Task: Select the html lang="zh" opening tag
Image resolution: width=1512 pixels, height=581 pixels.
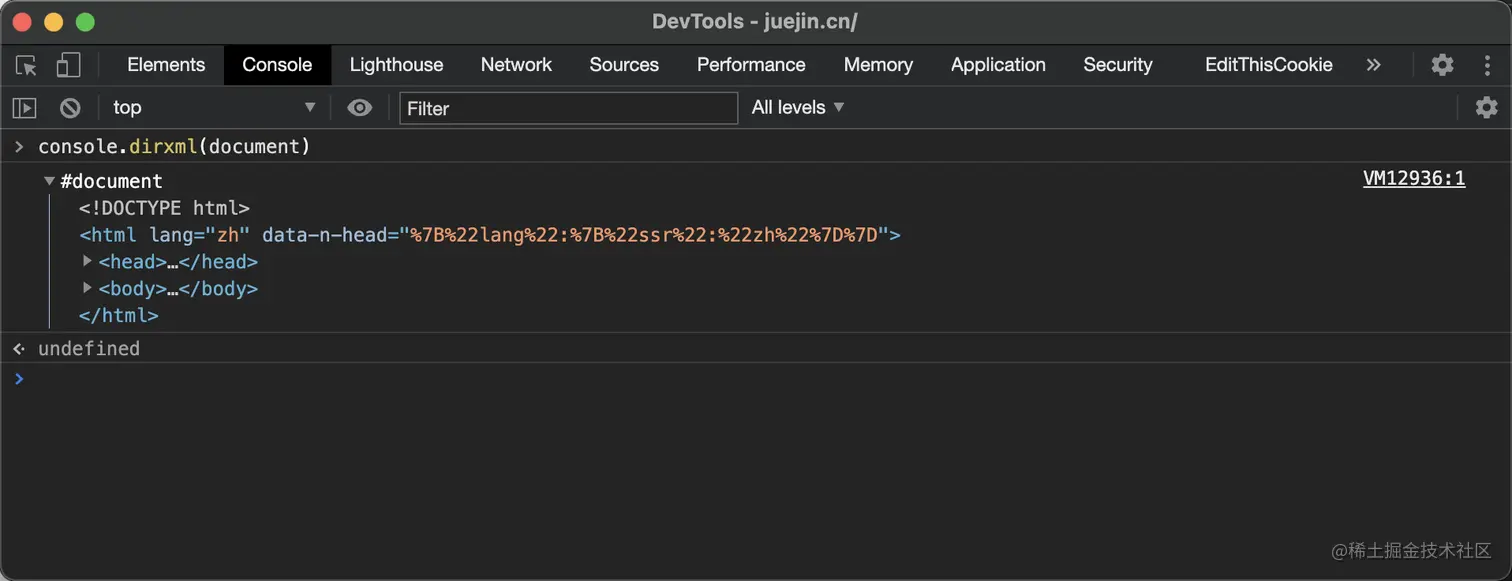Action: tap(490, 235)
